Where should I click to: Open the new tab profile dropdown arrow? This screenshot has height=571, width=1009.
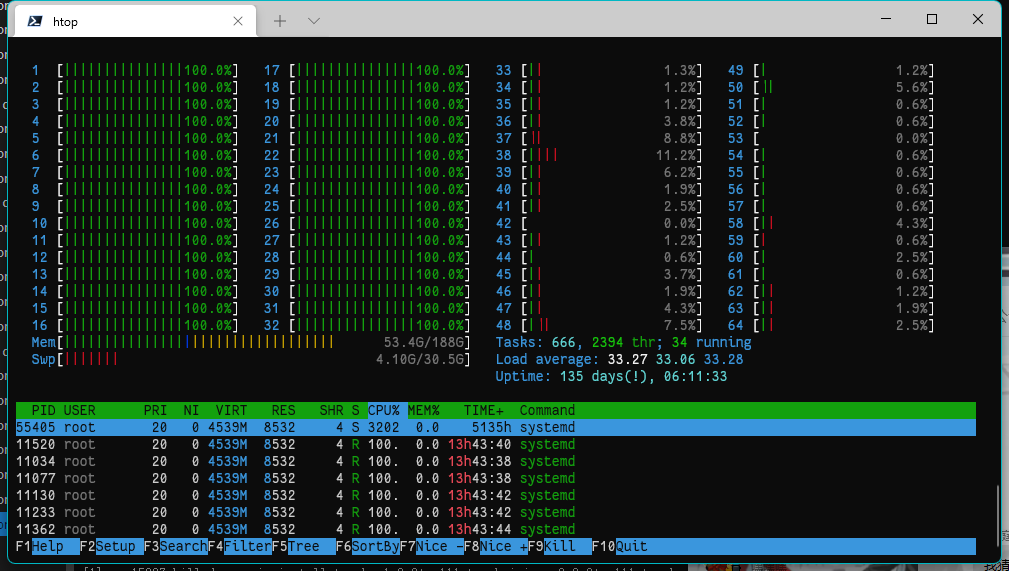[x=314, y=21]
